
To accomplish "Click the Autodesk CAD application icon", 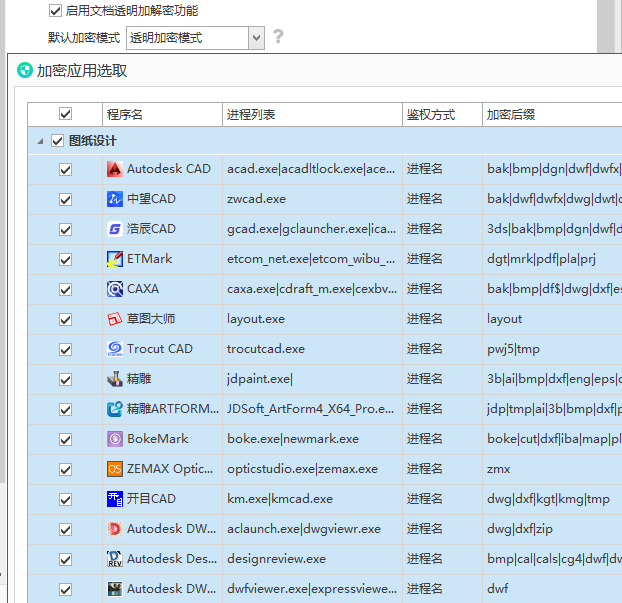I will tap(115, 169).
